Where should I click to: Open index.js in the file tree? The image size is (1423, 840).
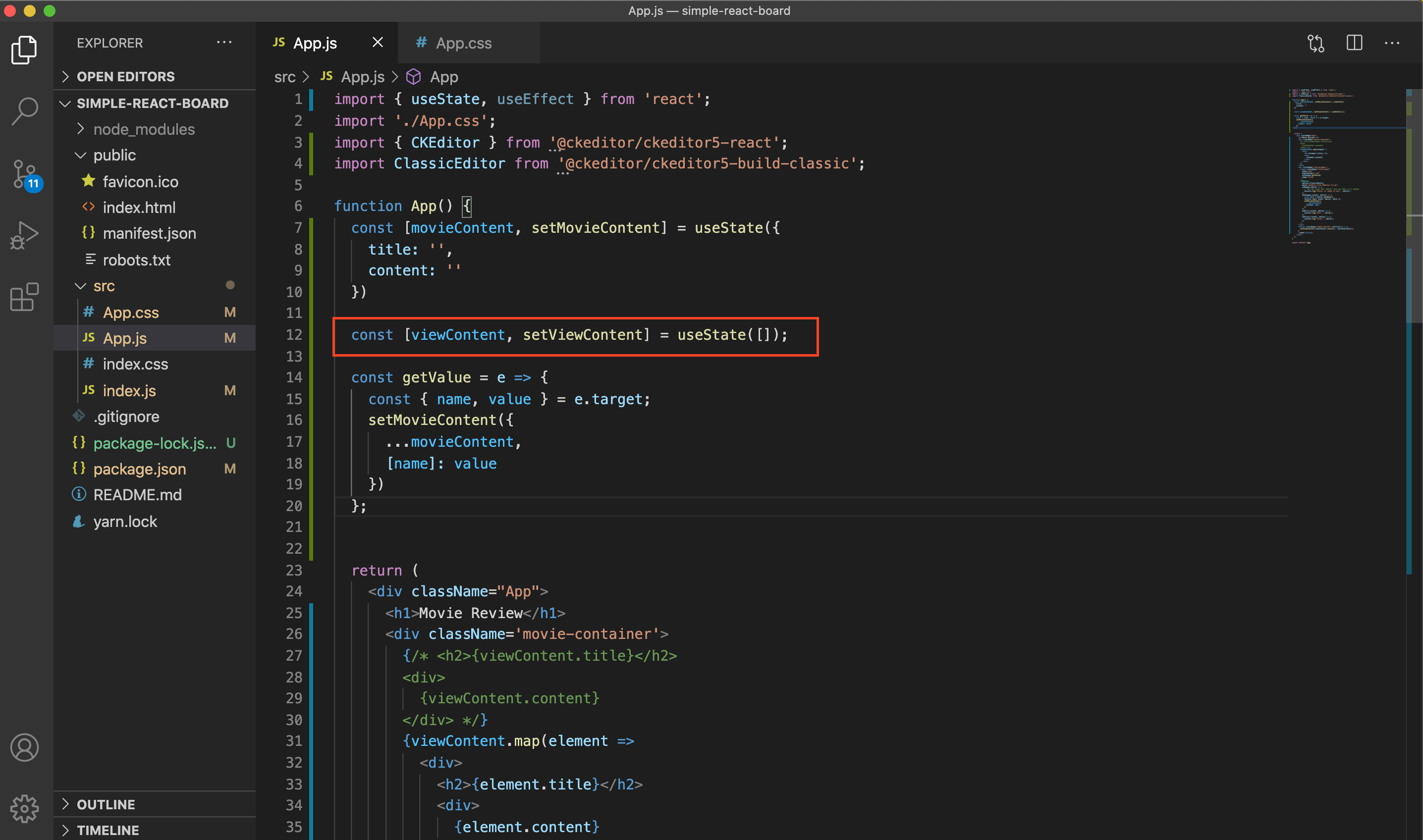tap(129, 391)
